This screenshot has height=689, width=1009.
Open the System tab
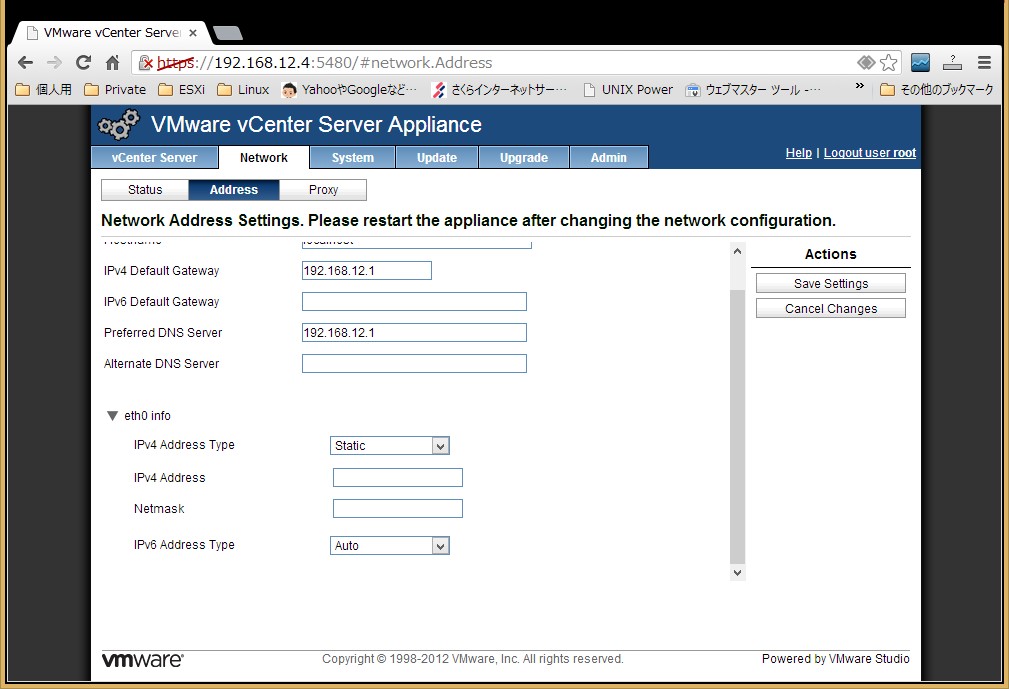[x=353, y=158]
